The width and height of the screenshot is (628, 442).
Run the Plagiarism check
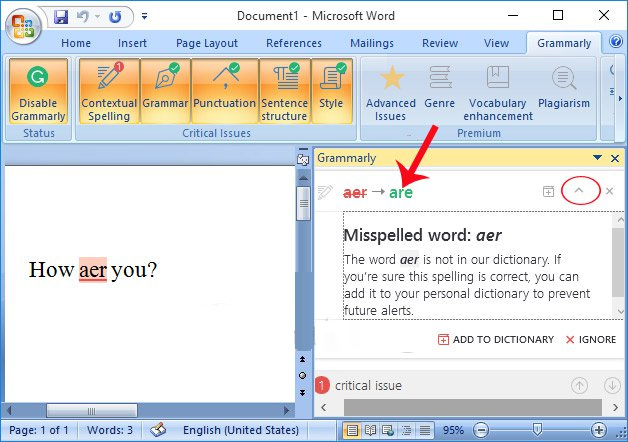click(564, 89)
